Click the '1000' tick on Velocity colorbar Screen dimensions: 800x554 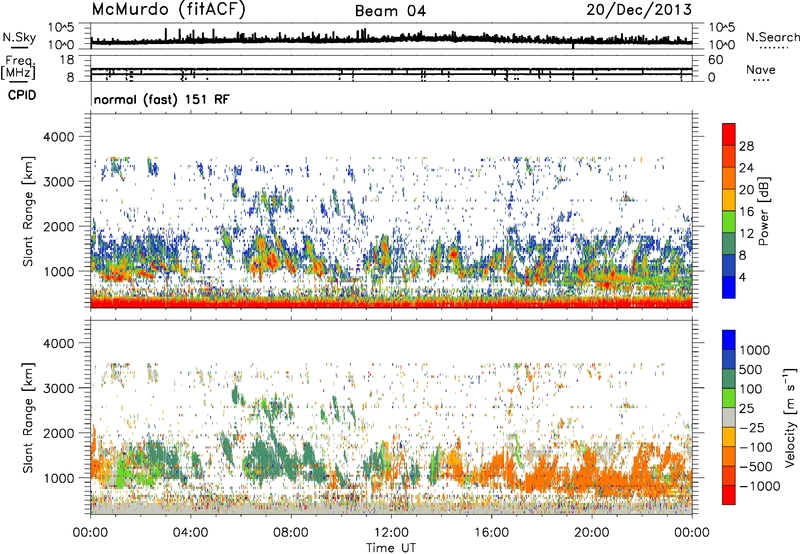coord(755,350)
